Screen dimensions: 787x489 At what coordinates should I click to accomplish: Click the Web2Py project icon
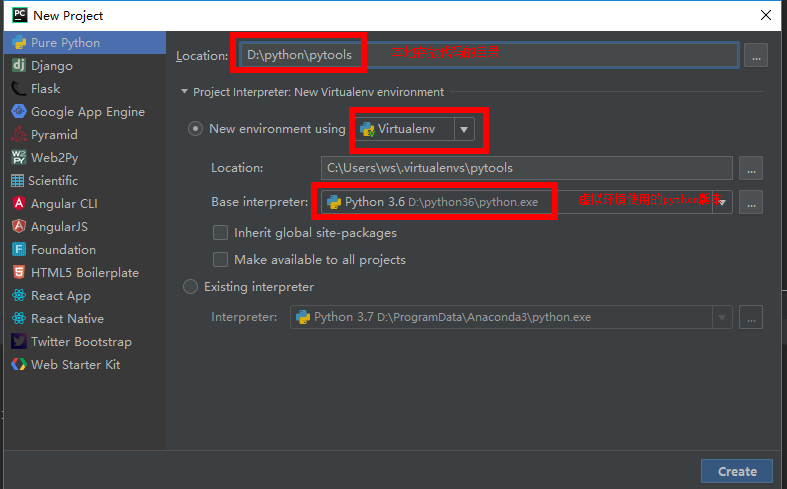tap(19, 158)
